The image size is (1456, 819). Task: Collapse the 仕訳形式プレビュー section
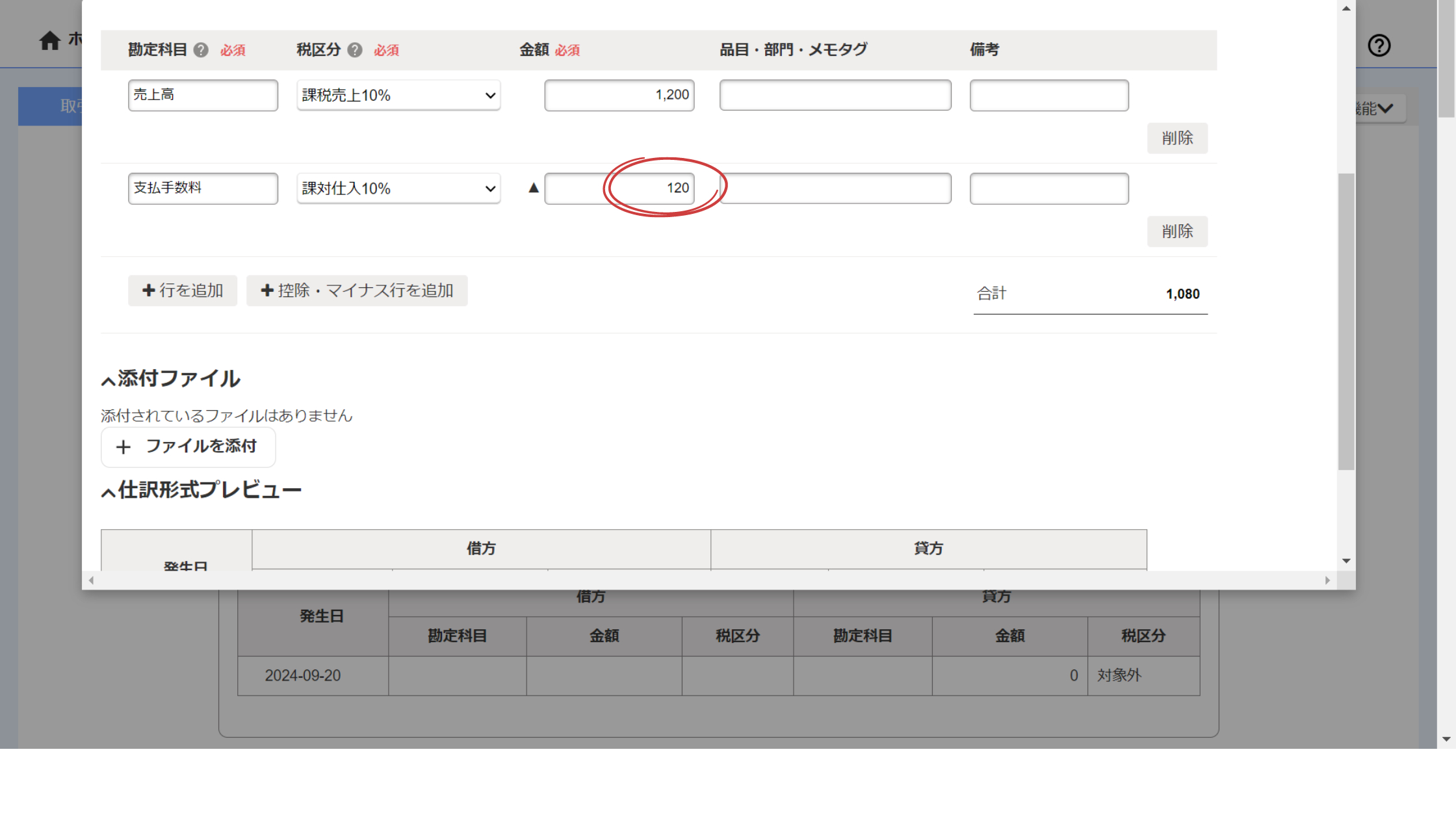pyautogui.click(x=109, y=492)
